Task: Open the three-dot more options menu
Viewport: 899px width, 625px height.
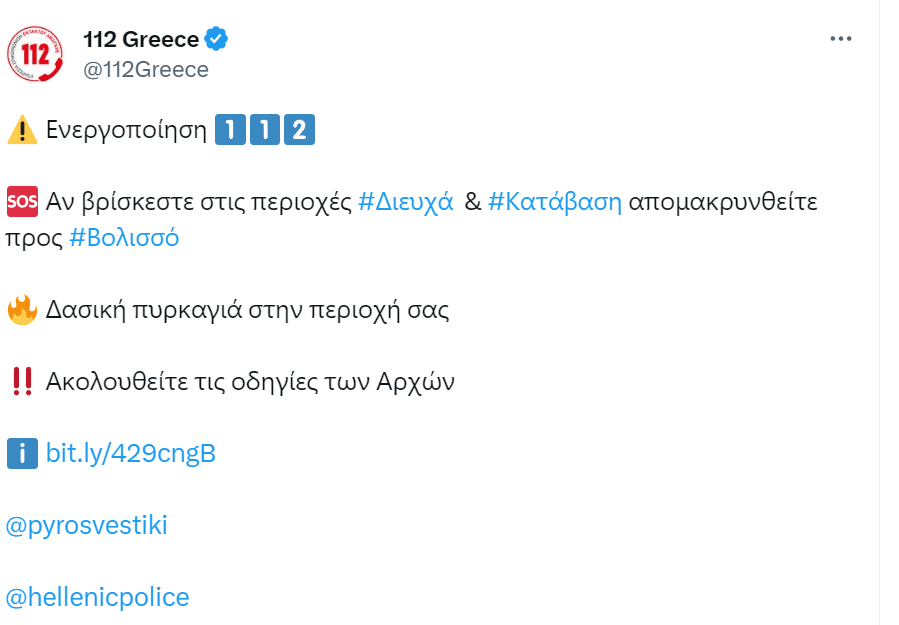Action: 841,39
